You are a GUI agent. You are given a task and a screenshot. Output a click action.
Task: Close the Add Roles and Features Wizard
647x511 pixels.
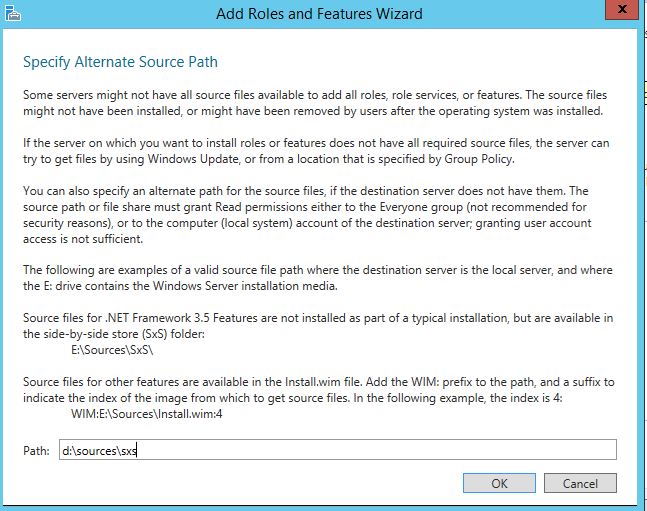pyautogui.click(x=622, y=9)
